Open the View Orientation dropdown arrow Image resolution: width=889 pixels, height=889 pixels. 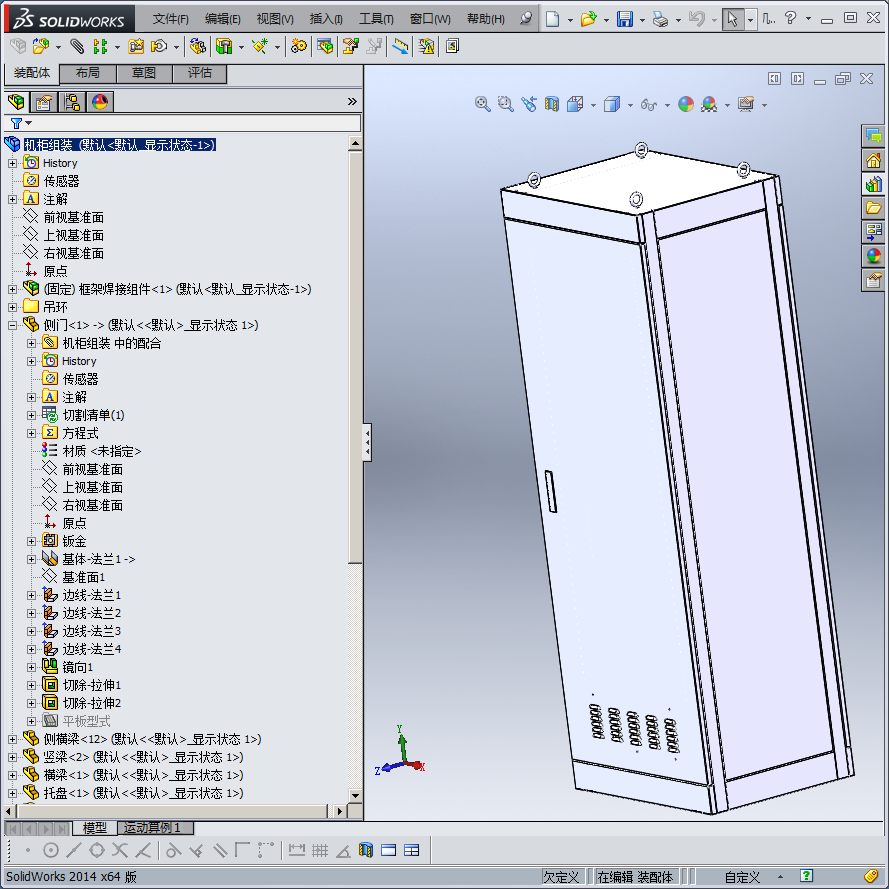pos(594,105)
